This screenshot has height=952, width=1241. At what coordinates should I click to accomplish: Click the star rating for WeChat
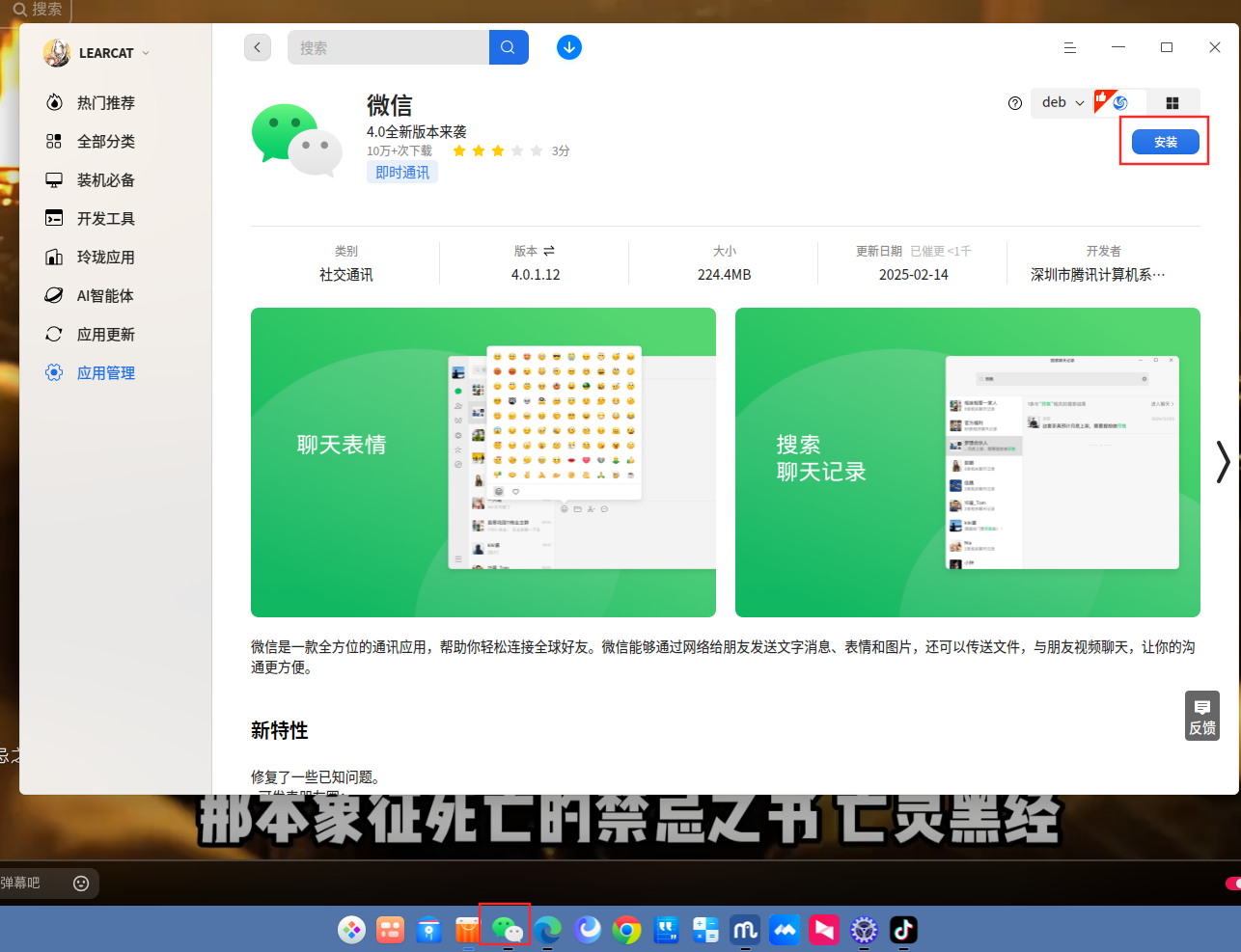click(x=498, y=150)
